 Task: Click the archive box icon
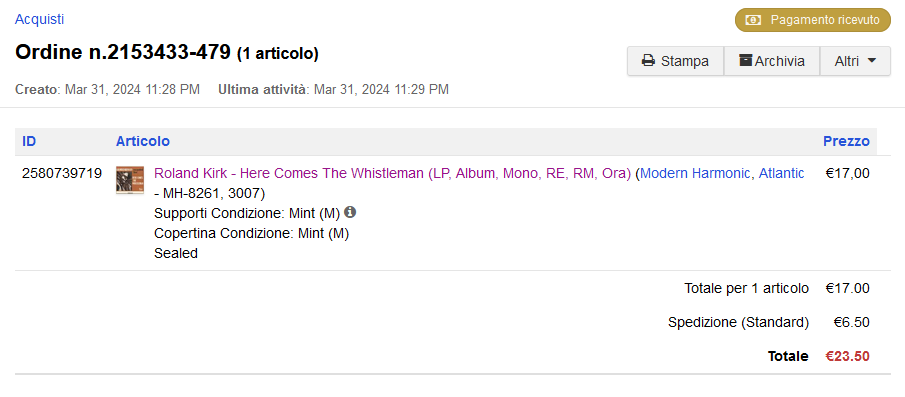[x=746, y=61]
